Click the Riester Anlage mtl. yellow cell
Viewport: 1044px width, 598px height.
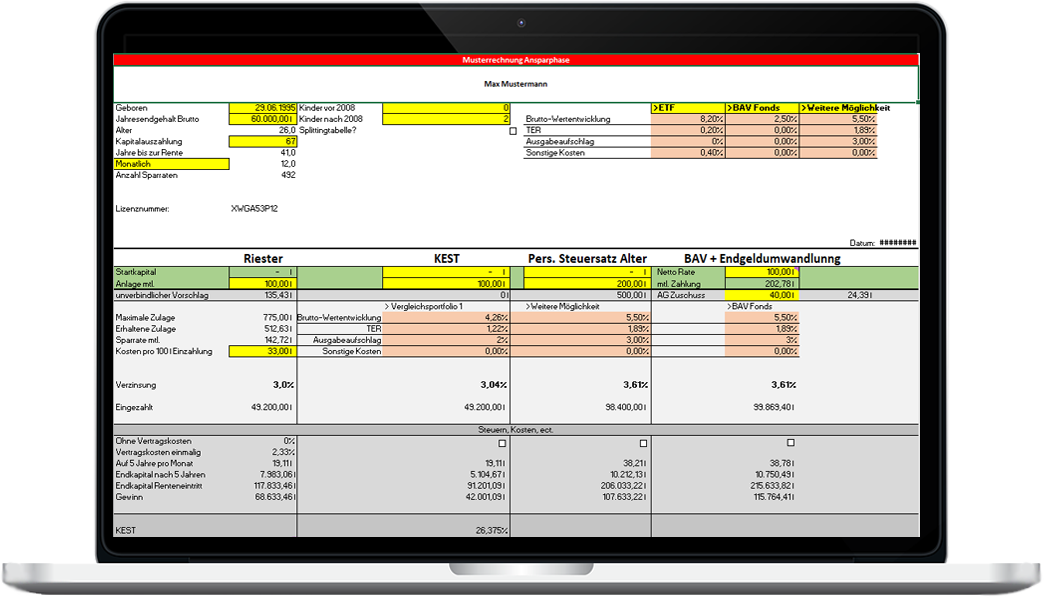[263, 284]
